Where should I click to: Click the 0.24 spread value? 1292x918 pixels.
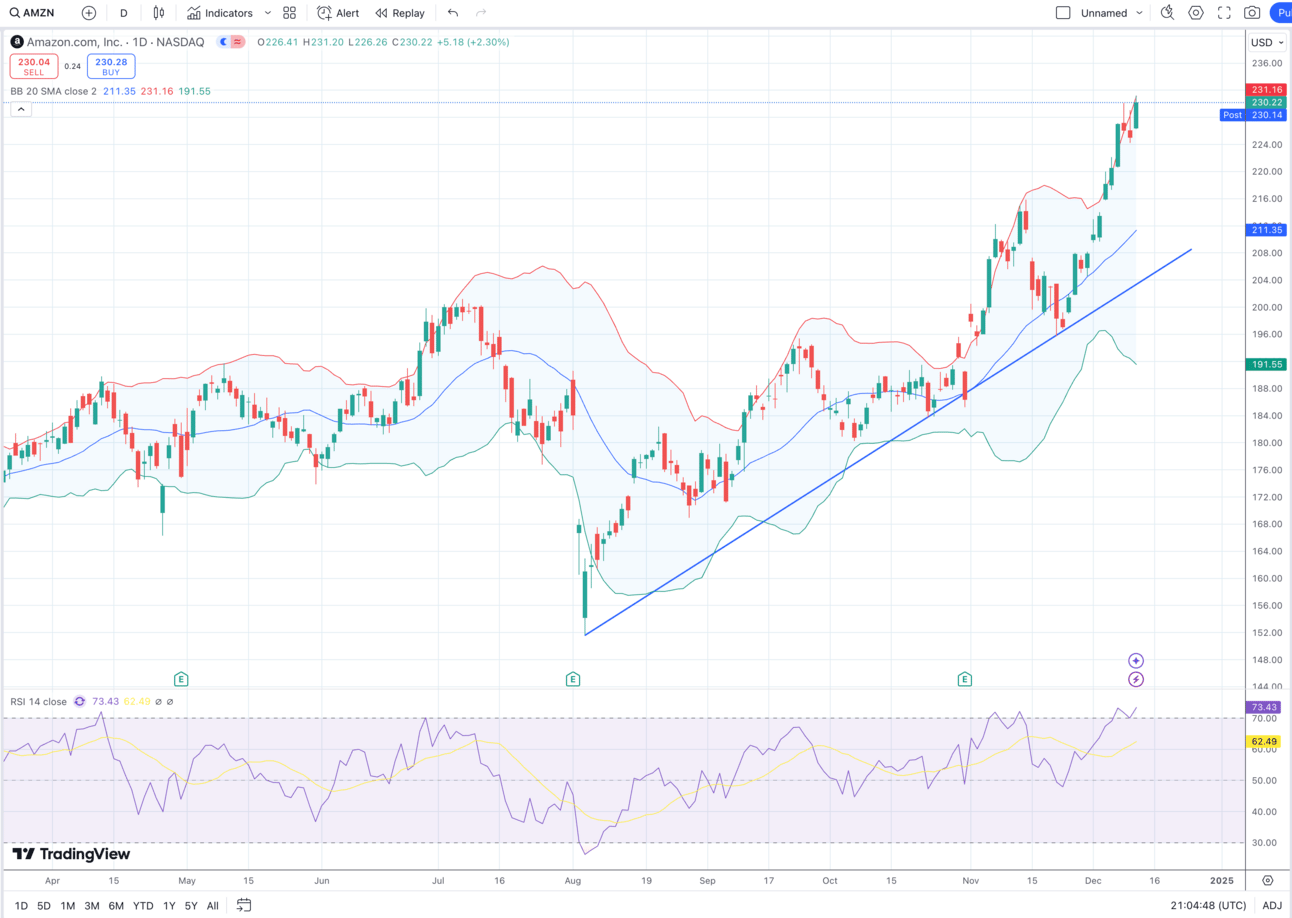coord(72,66)
